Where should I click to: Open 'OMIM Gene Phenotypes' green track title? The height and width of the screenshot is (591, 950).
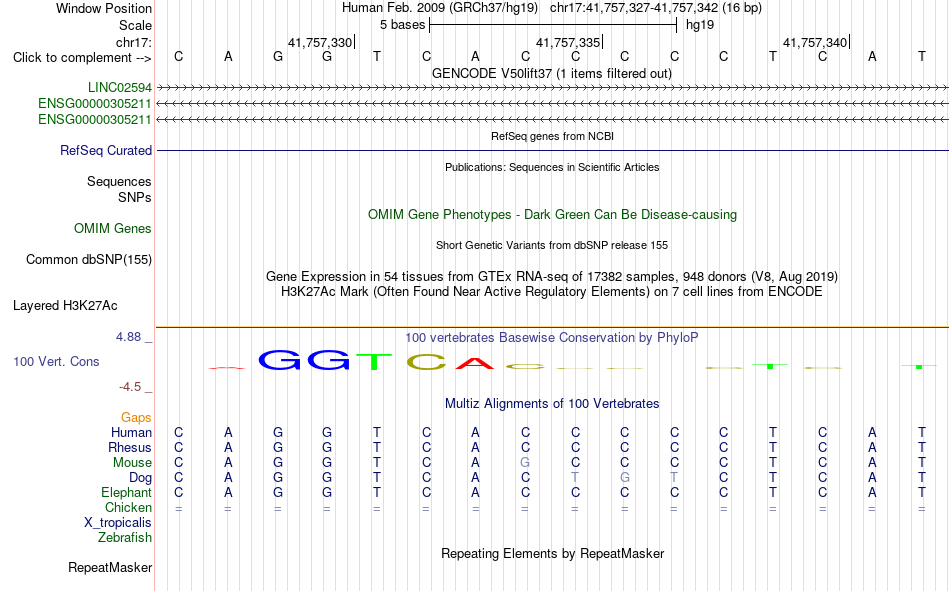click(553, 215)
